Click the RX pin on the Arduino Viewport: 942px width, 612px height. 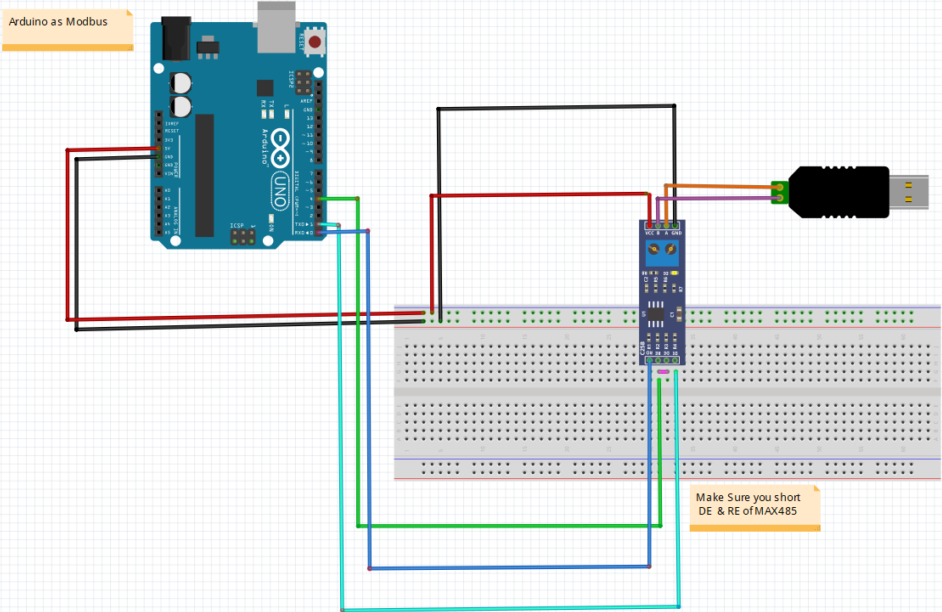point(318,232)
